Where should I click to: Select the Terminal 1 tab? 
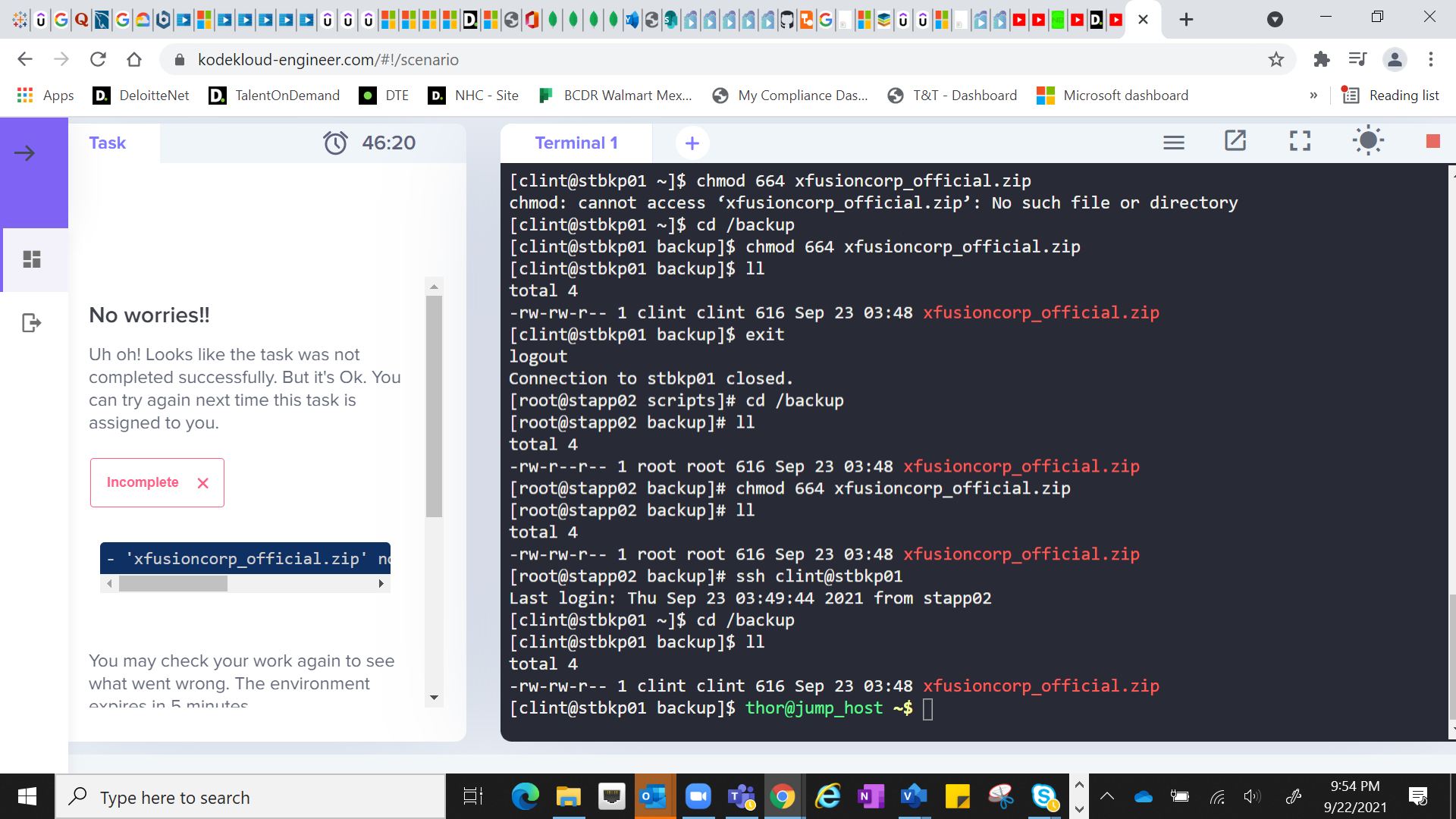coord(576,143)
